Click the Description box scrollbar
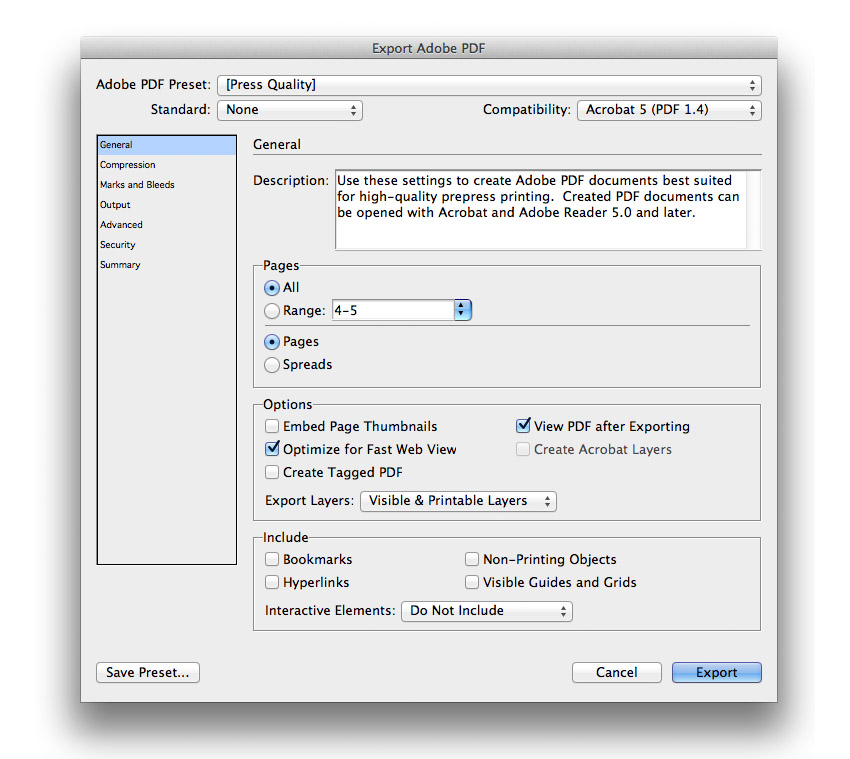Viewport: 850px width, 759px height. 754,210
